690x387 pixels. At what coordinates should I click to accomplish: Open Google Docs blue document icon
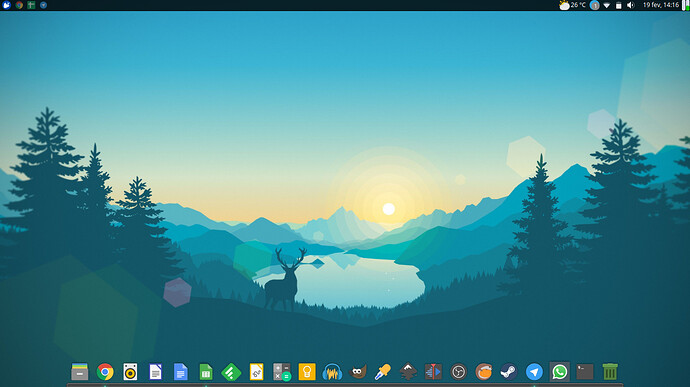tap(181, 372)
